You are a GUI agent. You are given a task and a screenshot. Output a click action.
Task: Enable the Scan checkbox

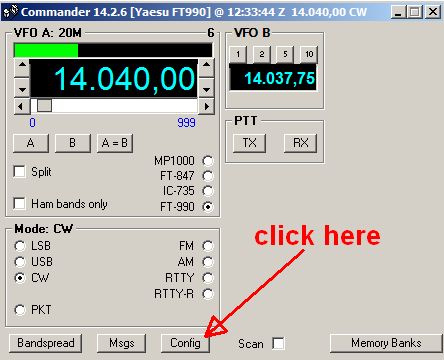[x=278, y=344]
